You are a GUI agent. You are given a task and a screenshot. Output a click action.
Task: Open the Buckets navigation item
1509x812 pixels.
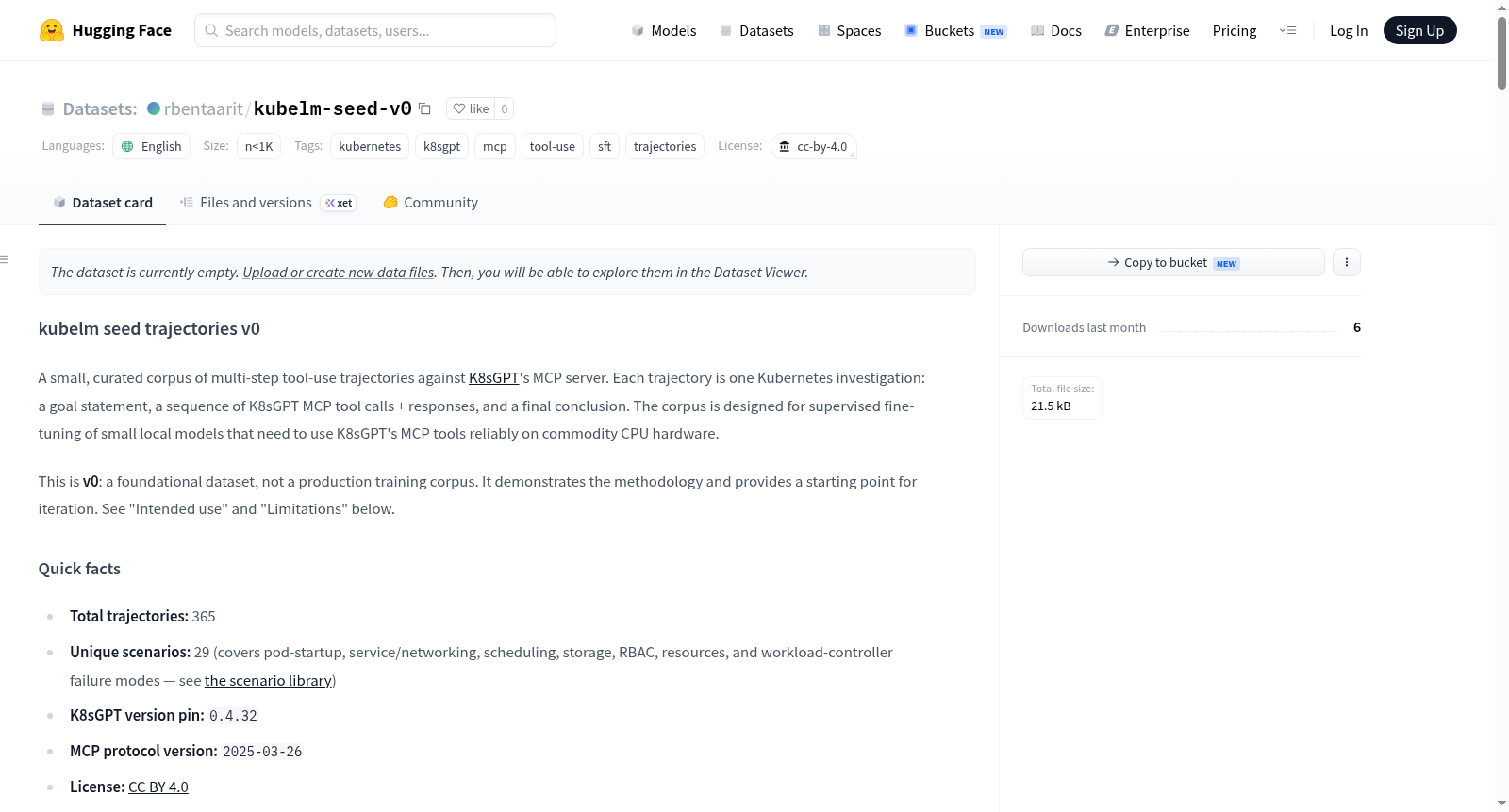pyautogui.click(x=955, y=30)
